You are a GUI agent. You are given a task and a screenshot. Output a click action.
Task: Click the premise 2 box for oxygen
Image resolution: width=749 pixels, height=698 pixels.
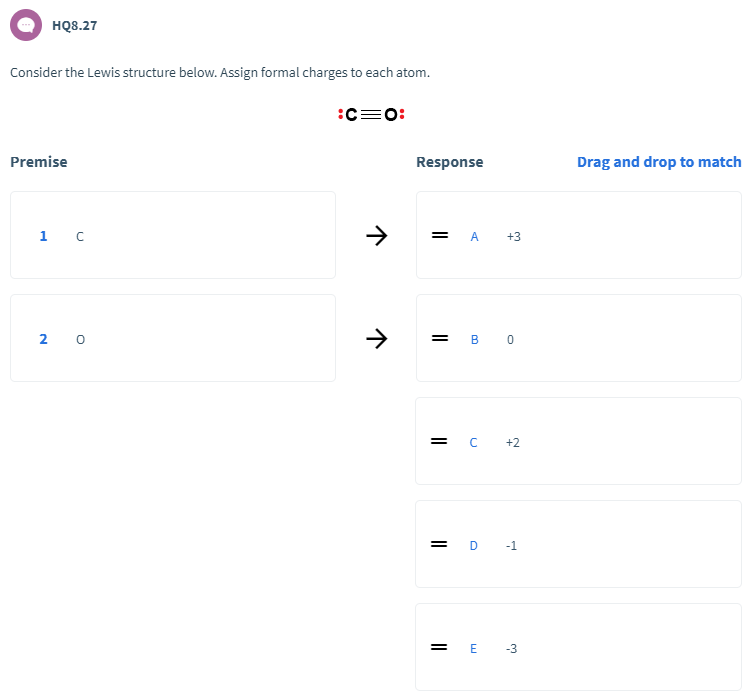point(173,338)
